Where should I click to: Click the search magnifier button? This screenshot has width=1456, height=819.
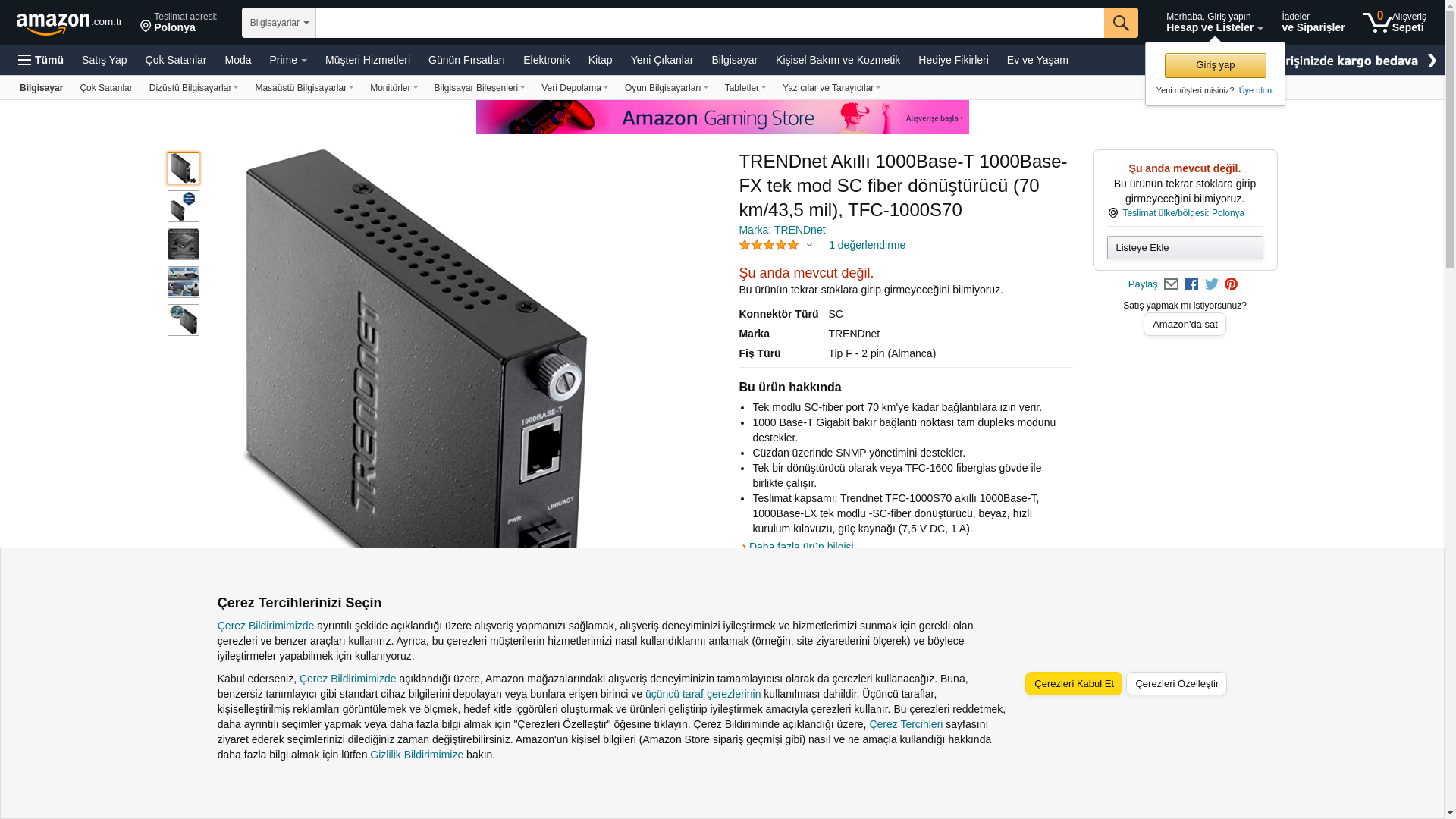click(x=1121, y=23)
